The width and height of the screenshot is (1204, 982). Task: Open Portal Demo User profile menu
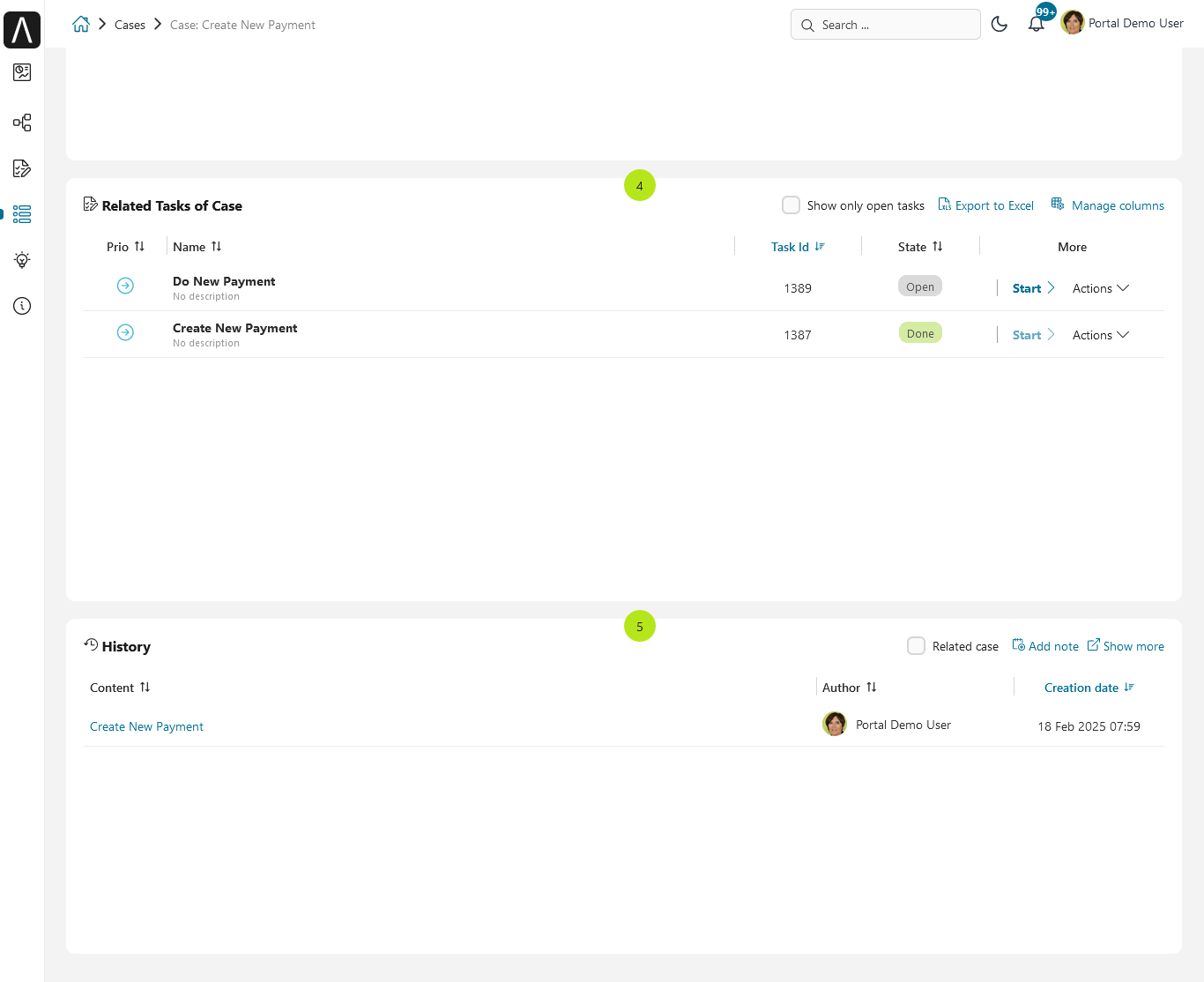click(1123, 23)
